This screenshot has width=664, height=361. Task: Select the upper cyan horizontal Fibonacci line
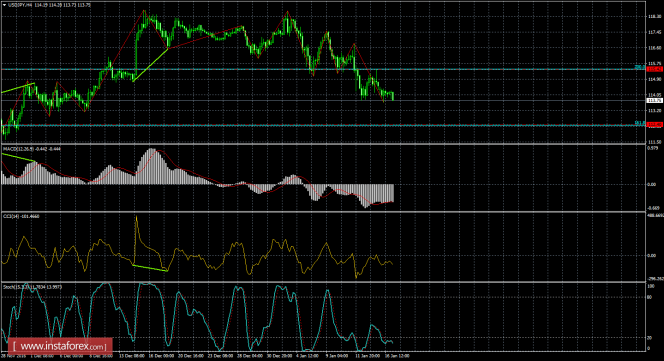point(322,69)
